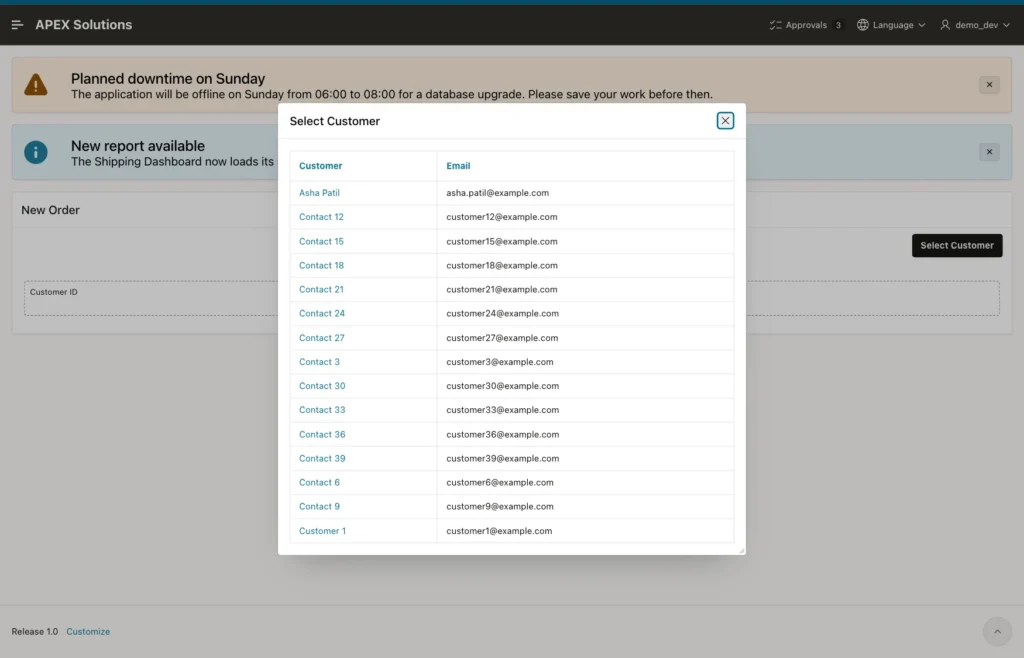Click email customer27@example.com
Screen dimensions: 1024x658
(x=502, y=337)
